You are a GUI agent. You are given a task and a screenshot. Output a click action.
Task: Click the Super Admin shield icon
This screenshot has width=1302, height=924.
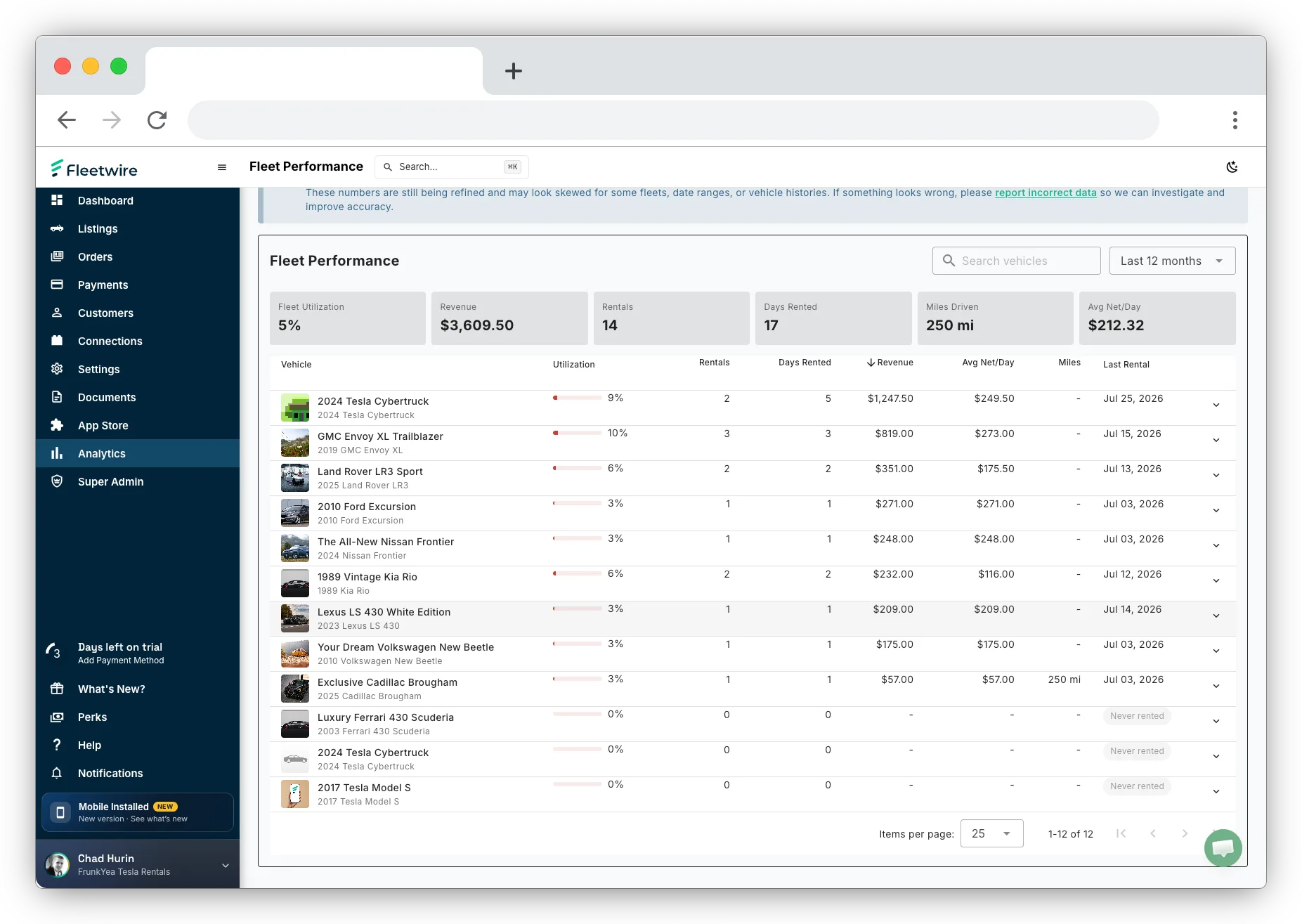pyautogui.click(x=57, y=481)
